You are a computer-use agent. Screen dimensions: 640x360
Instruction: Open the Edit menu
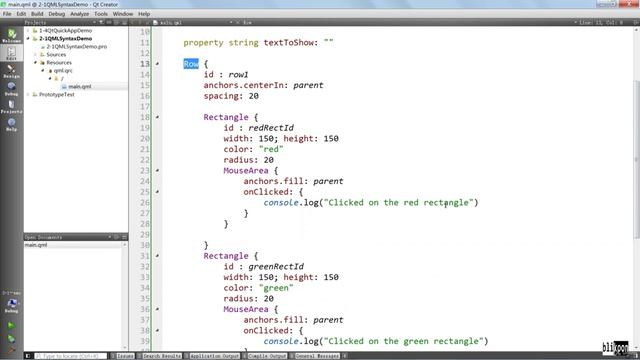(x=21, y=13)
